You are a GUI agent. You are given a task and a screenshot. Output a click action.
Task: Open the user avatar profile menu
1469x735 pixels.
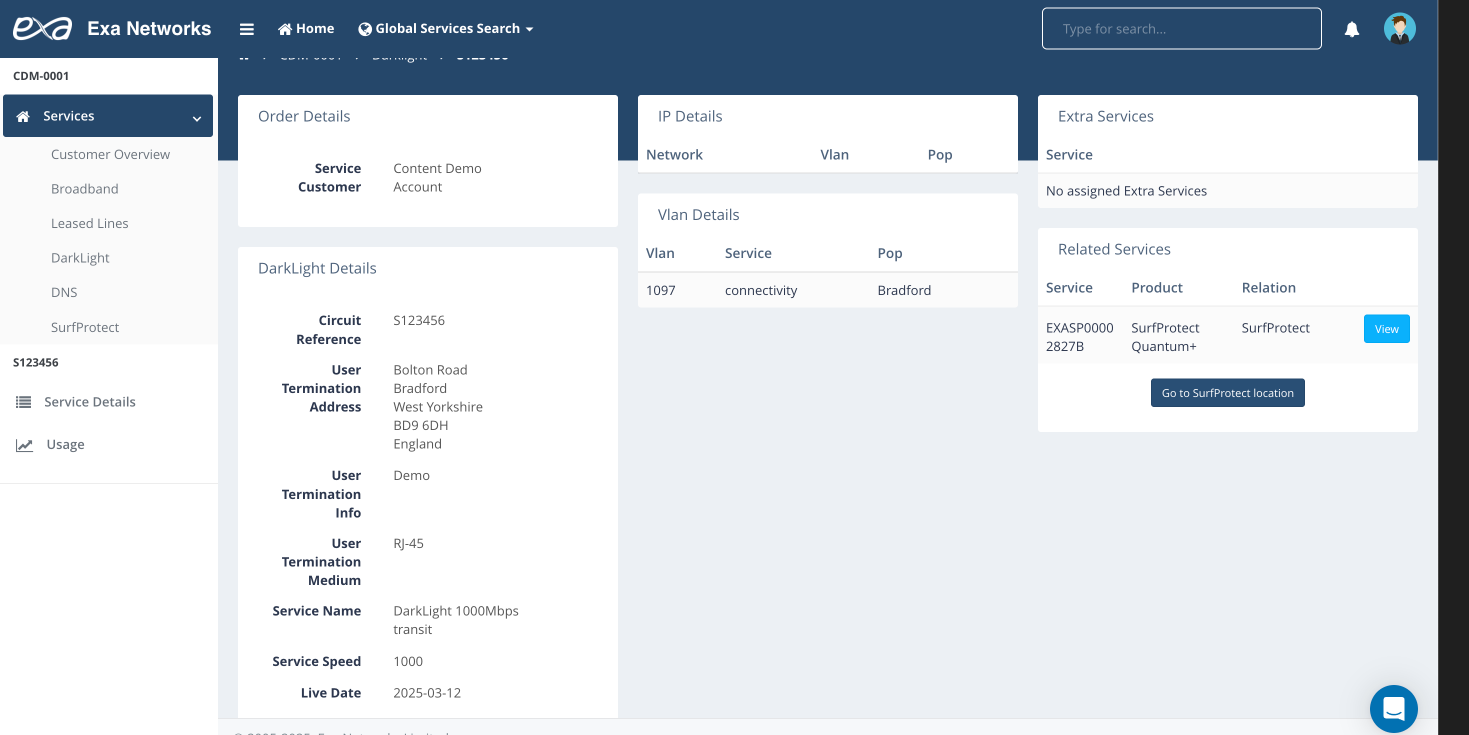1399,29
